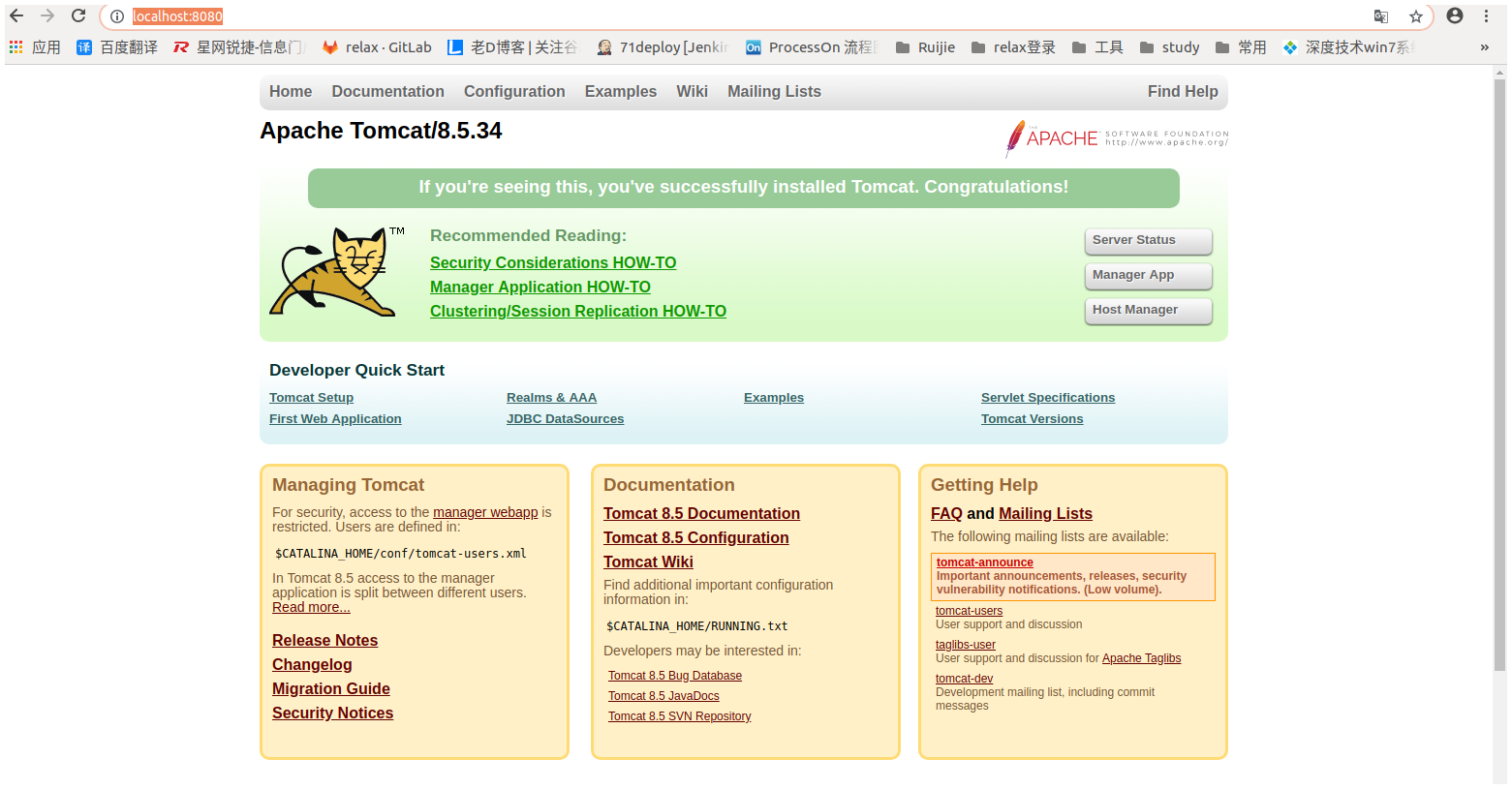Click the Server Status button
This screenshot has height=789, width=1512.
[1148, 241]
